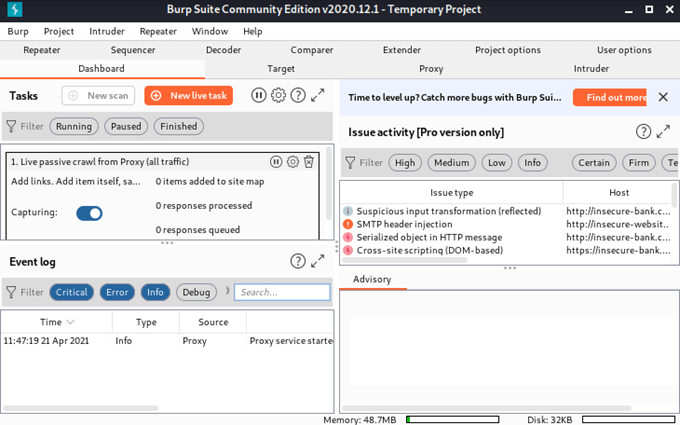Click the SMTP header injection severity icon

[x=348, y=224]
